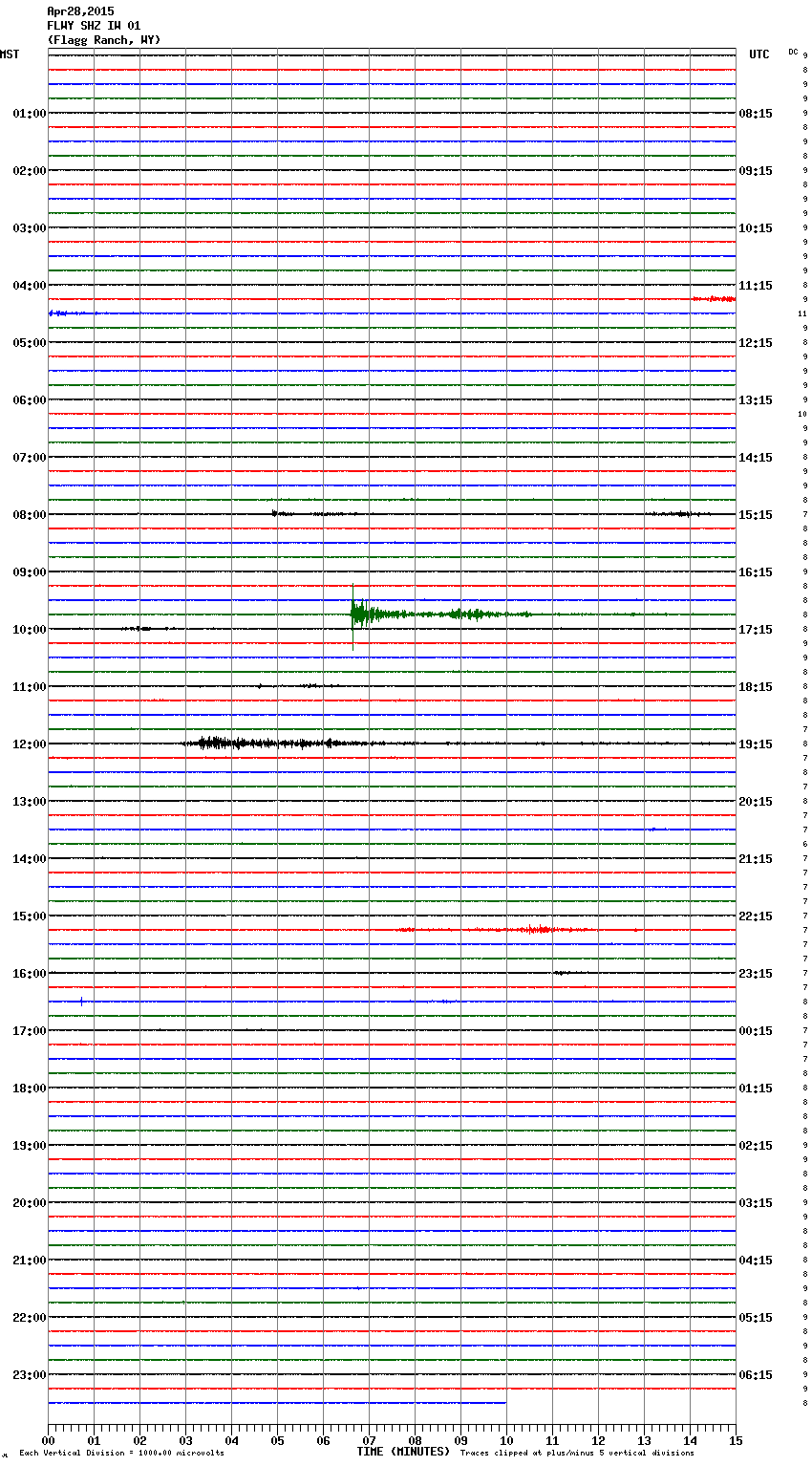Click the '08:15' UTC time label
812x1466 pixels.
tap(756, 114)
